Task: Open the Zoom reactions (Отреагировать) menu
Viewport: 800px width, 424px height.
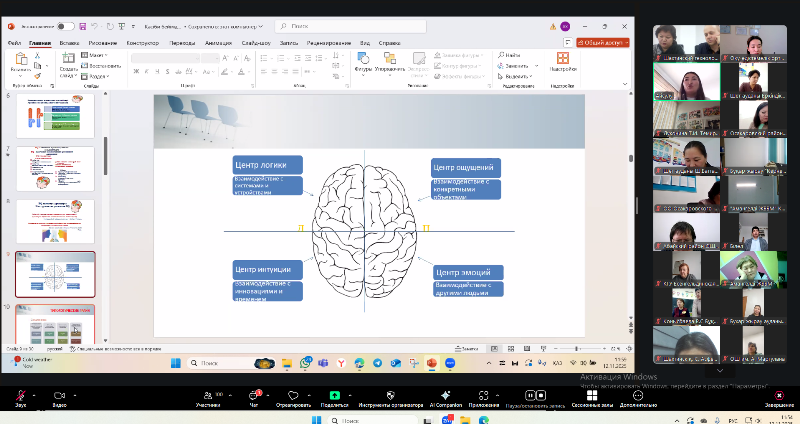Action: [292, 394]
